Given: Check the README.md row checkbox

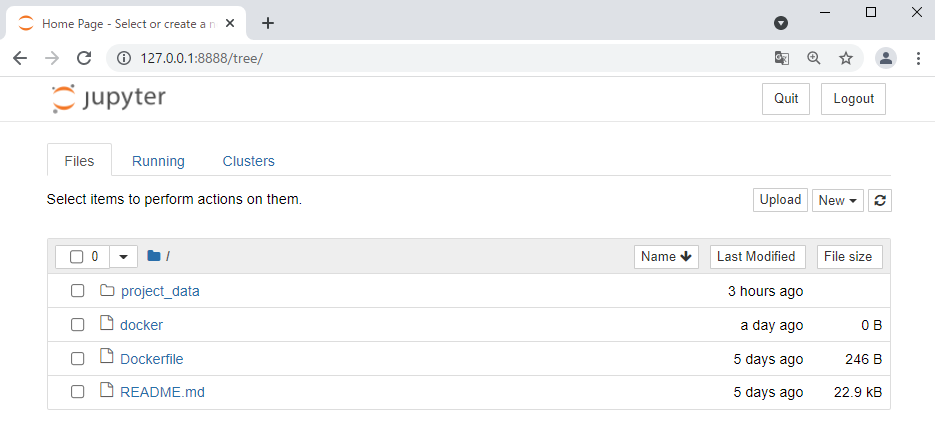Looking at the screenshot, I should tap(78, 392).
